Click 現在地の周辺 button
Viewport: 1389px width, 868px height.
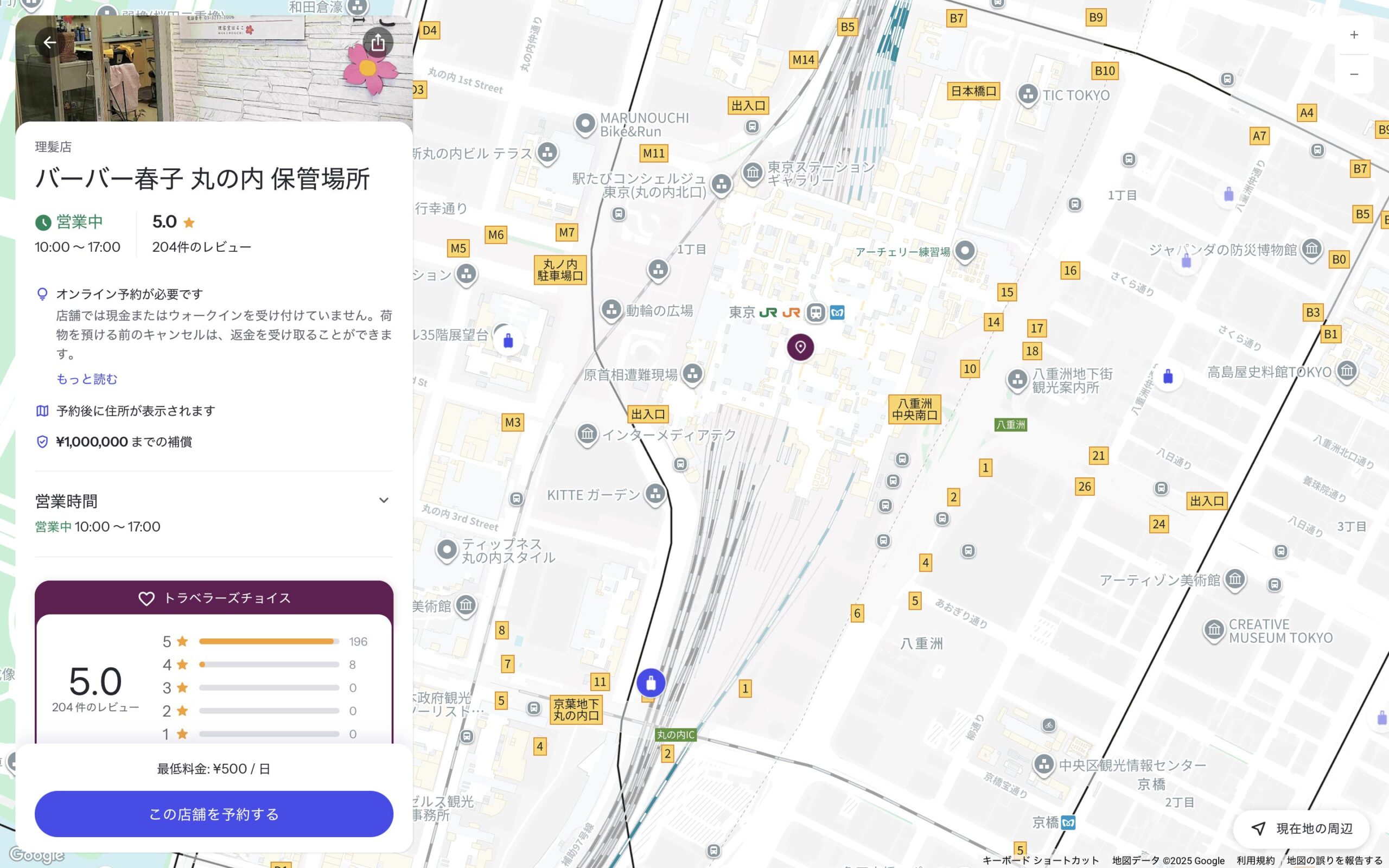(x=1301, y=828)
